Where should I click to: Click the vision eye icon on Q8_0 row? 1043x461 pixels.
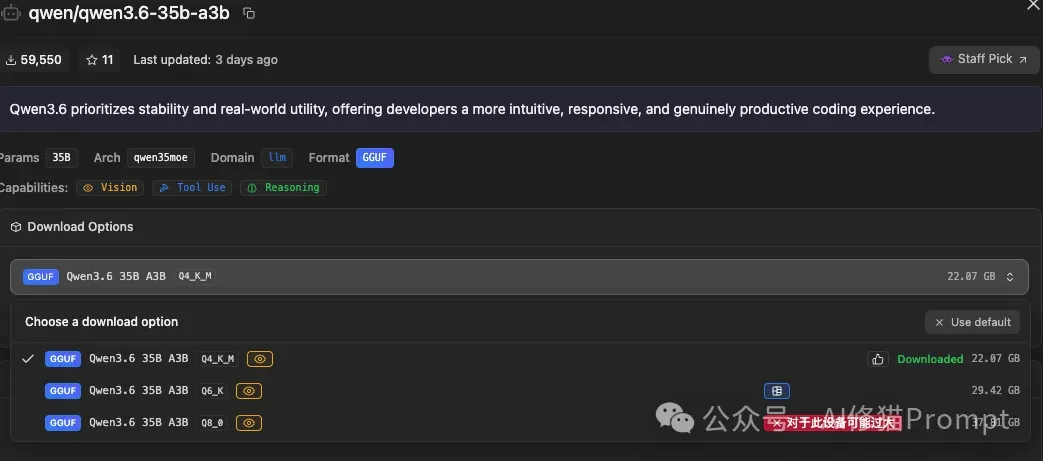pyautogui.click(x=250, y=423)
